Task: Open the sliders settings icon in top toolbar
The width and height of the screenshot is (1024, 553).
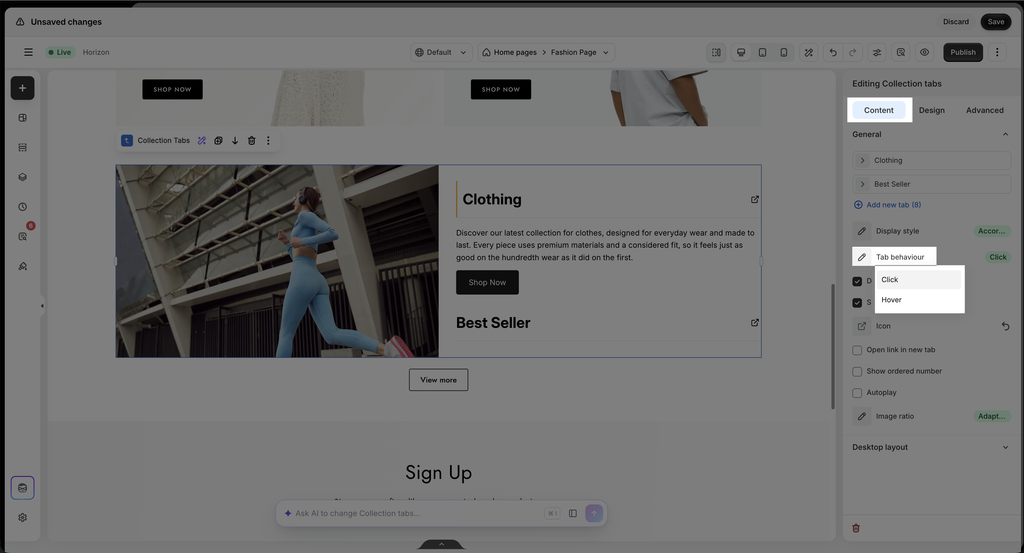Action: click(877, 52)
